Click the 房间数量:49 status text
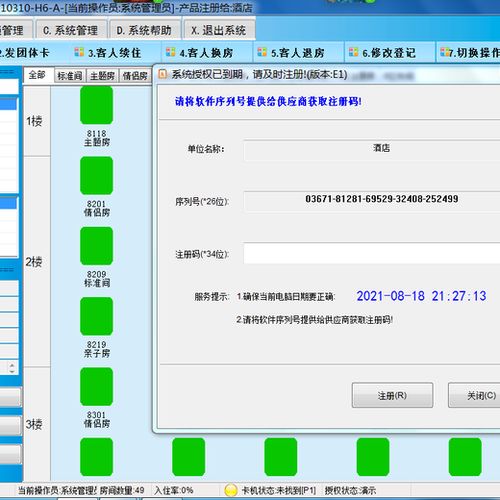 (122, 490)
